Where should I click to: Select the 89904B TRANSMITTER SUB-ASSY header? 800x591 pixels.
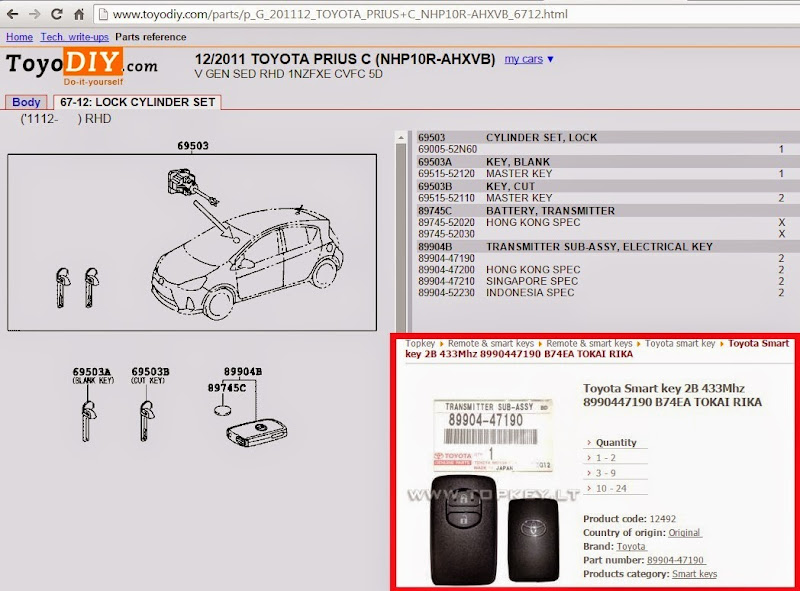(x=608, y=247)
